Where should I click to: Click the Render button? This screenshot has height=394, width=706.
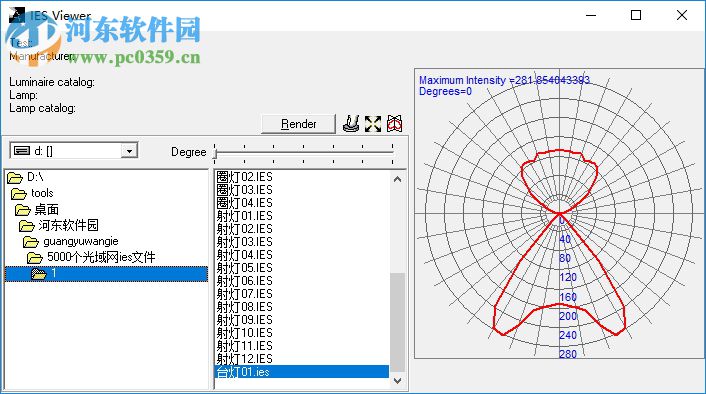[x=299, y=124]
